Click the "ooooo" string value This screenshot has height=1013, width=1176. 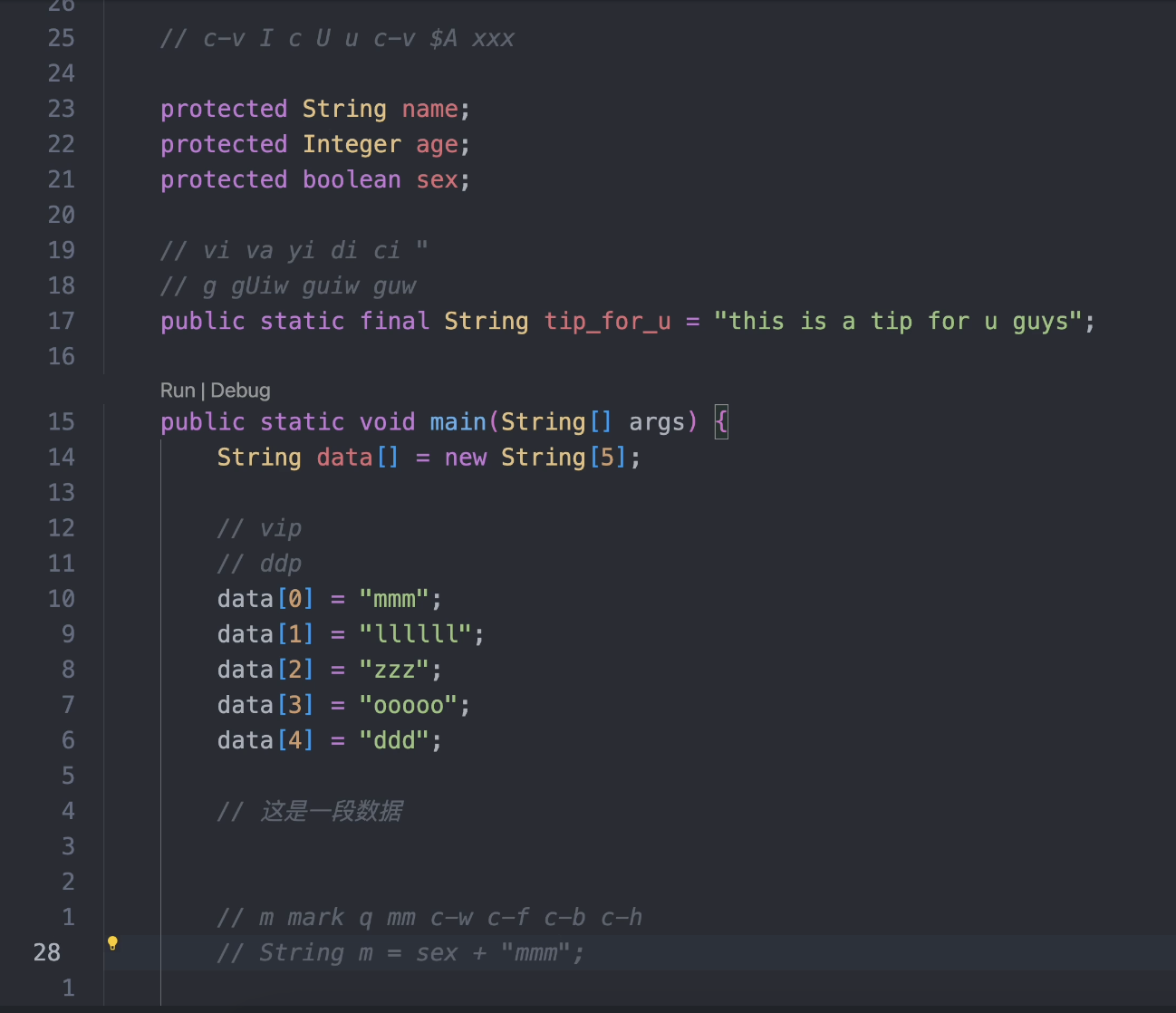pyautogui.click(x=408, y=705)
